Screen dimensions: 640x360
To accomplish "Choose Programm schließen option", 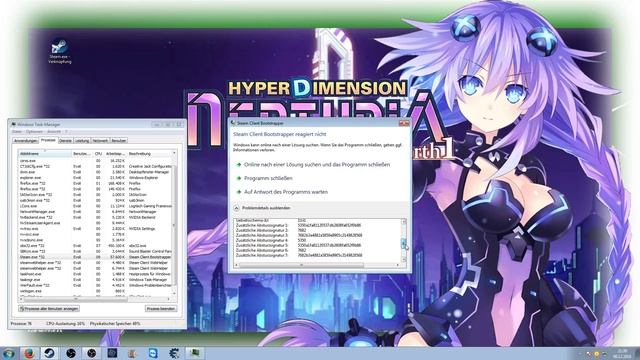I will [x=268, y=178].
